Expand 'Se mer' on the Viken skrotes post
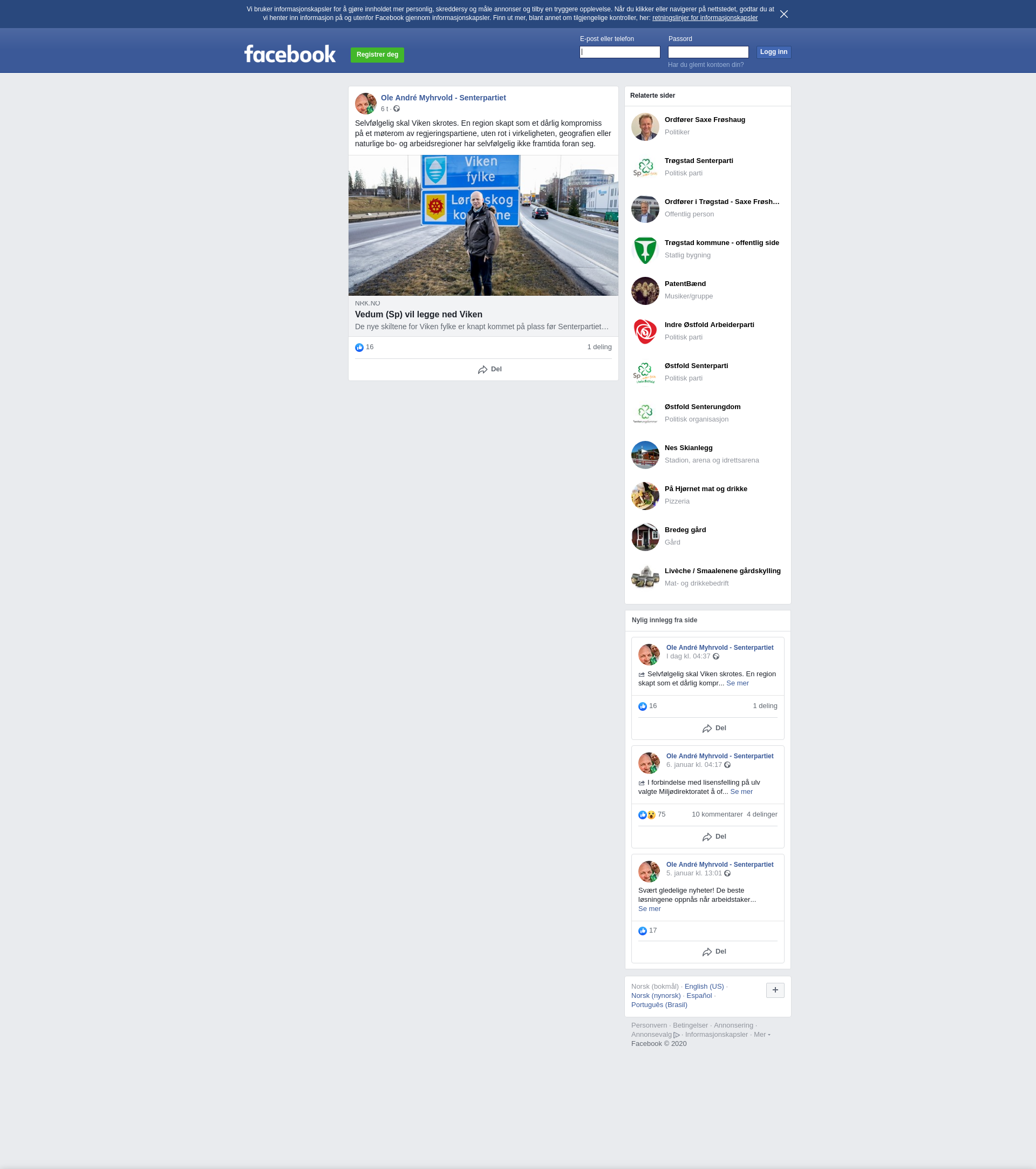Viewport: 1036px width, 1169px height. [x=737, y=683]
